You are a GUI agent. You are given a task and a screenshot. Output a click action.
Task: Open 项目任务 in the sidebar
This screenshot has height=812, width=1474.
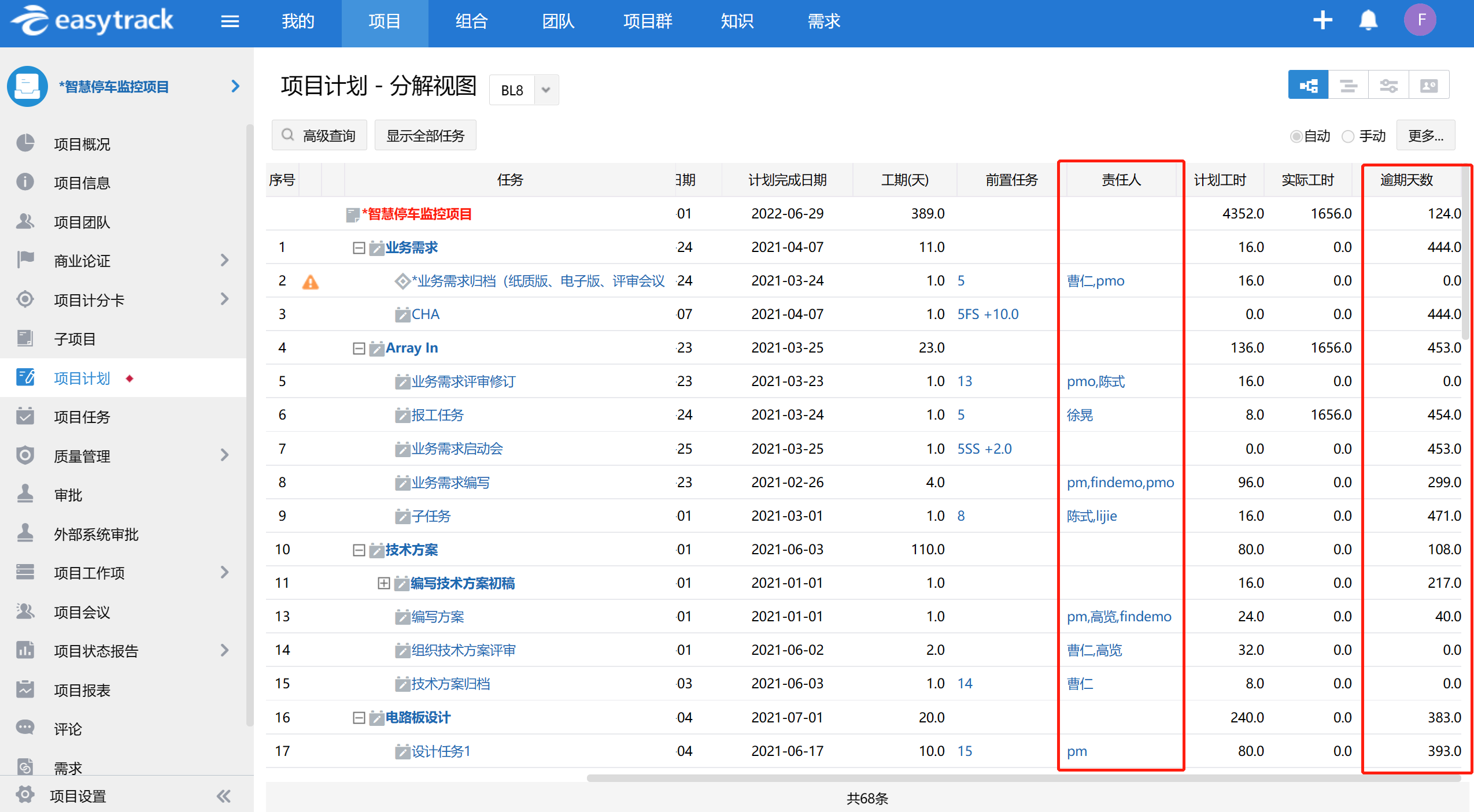click(x=82, y=417)
